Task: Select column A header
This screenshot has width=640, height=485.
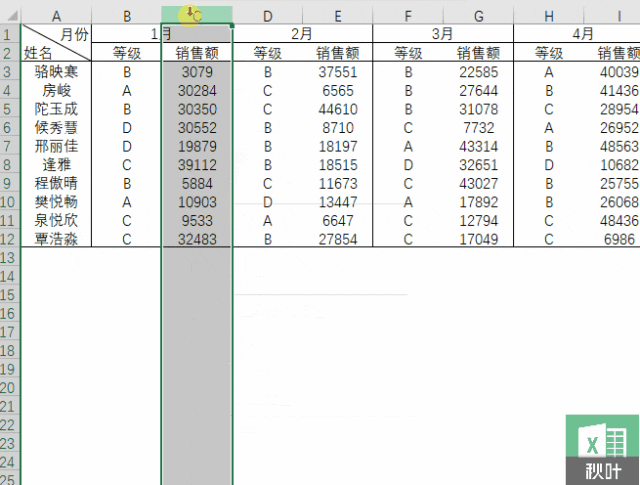Action: [x=56, y=16]
